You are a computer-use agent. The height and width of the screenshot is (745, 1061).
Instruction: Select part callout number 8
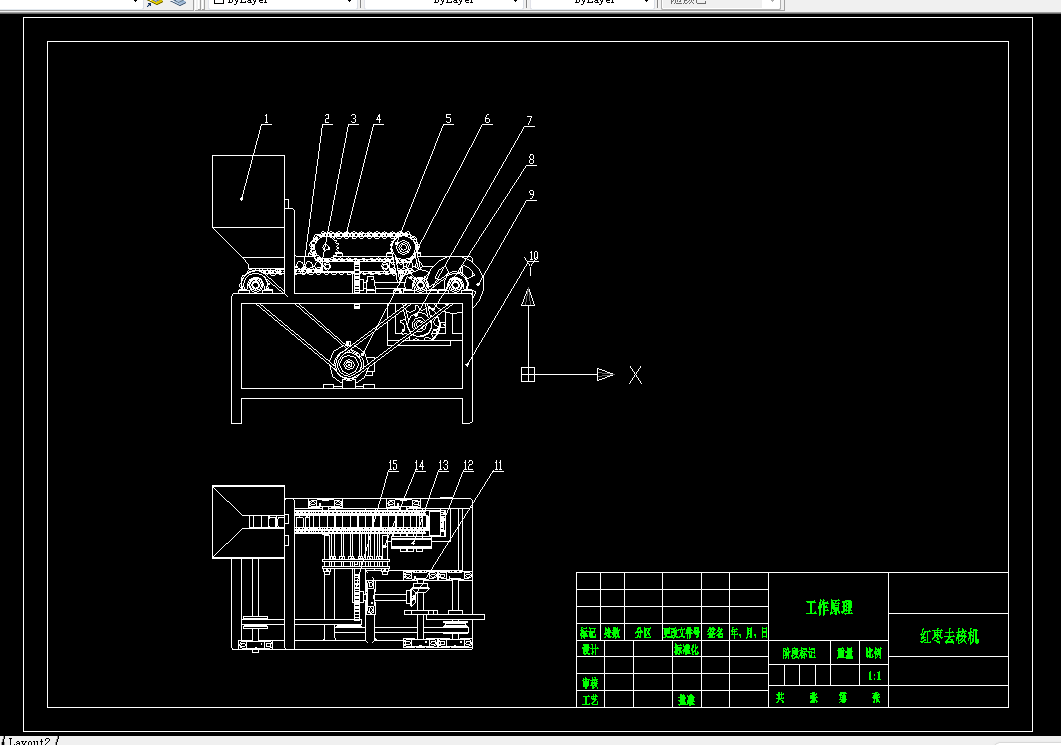point(531,159)
